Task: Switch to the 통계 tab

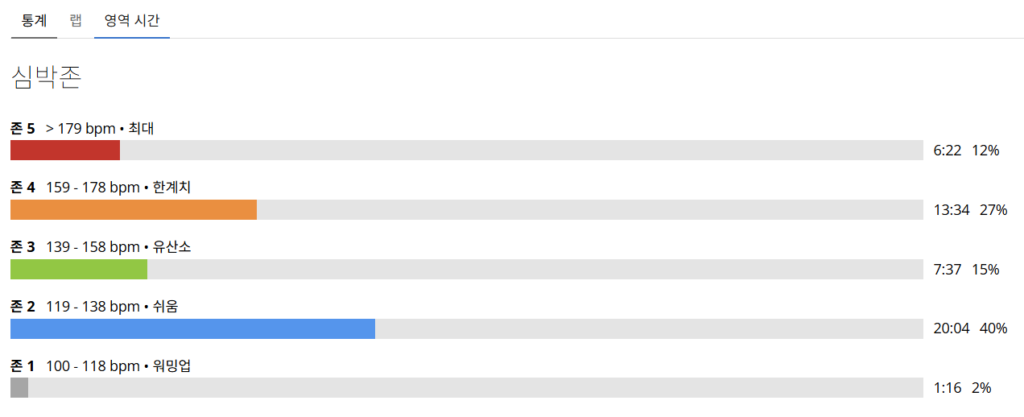Action: pos(34,20)
